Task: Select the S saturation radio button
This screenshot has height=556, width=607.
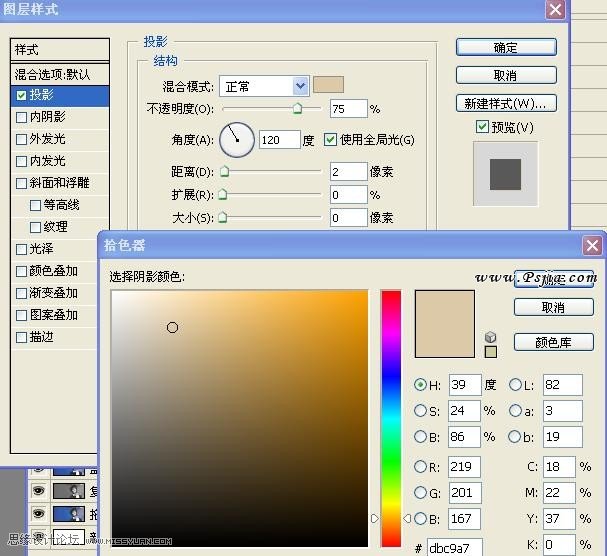Action: 420,410
